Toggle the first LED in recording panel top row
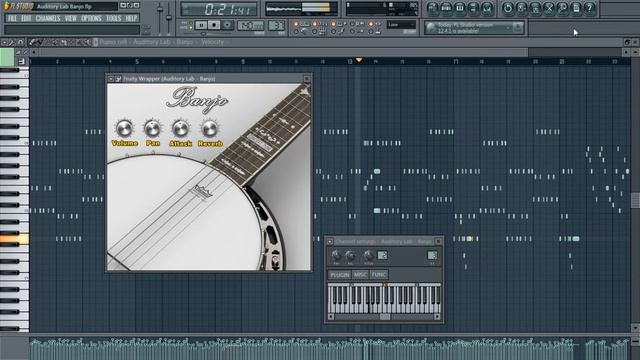640x360 pixels. (296, 24)
